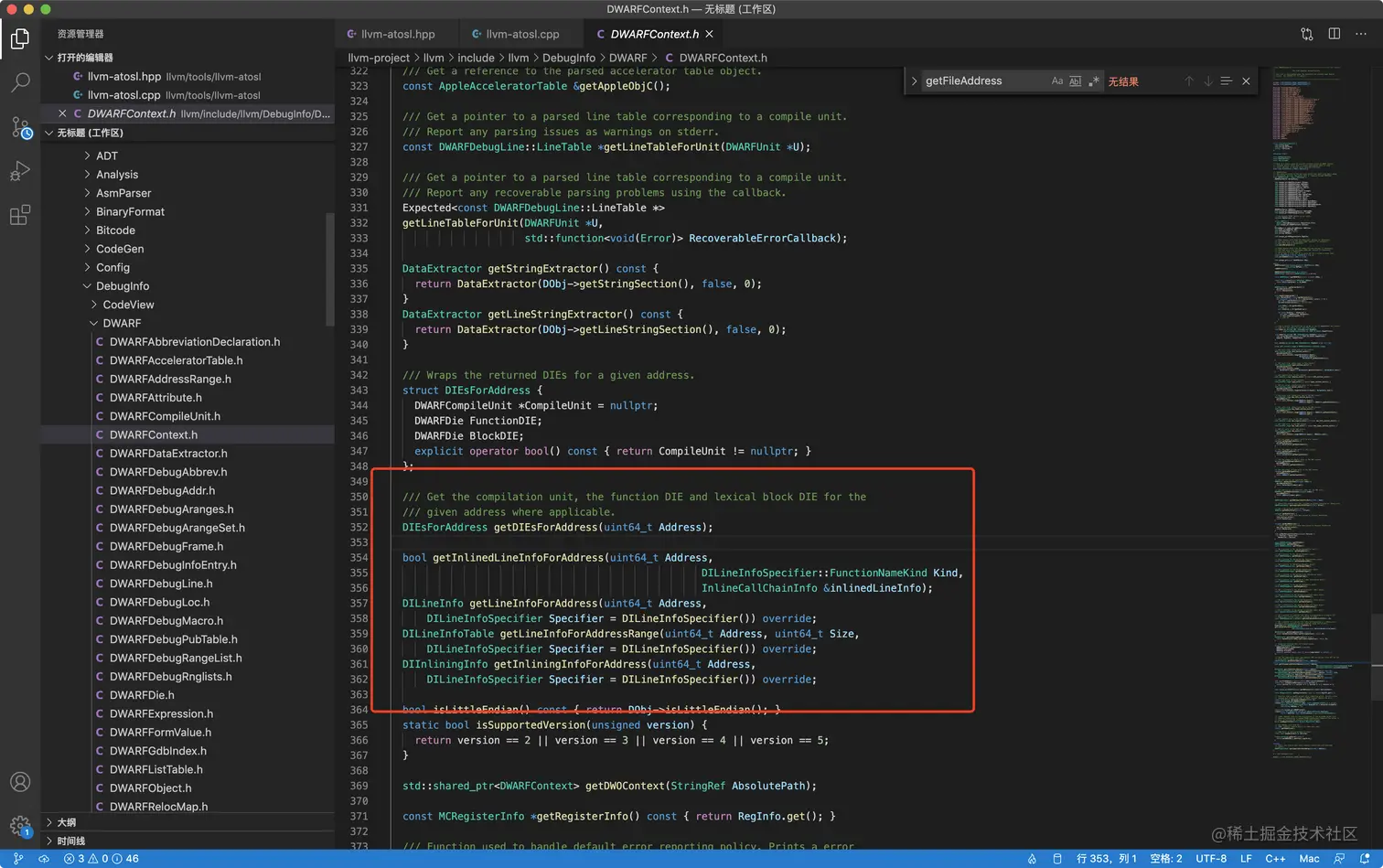Open DWARFDie.h file
The image size is (1383, 868).
point(142,695)
